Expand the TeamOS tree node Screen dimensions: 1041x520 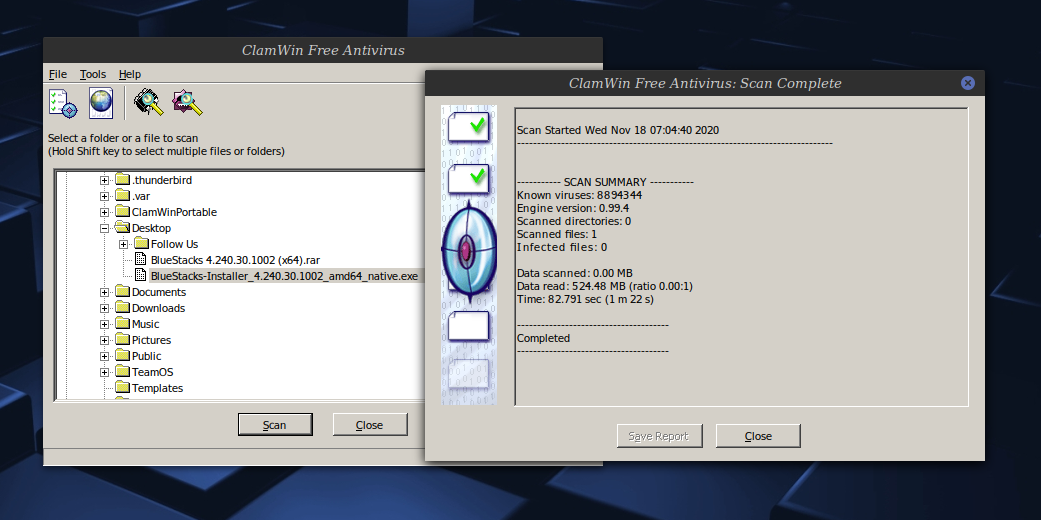tap(104, 372)
